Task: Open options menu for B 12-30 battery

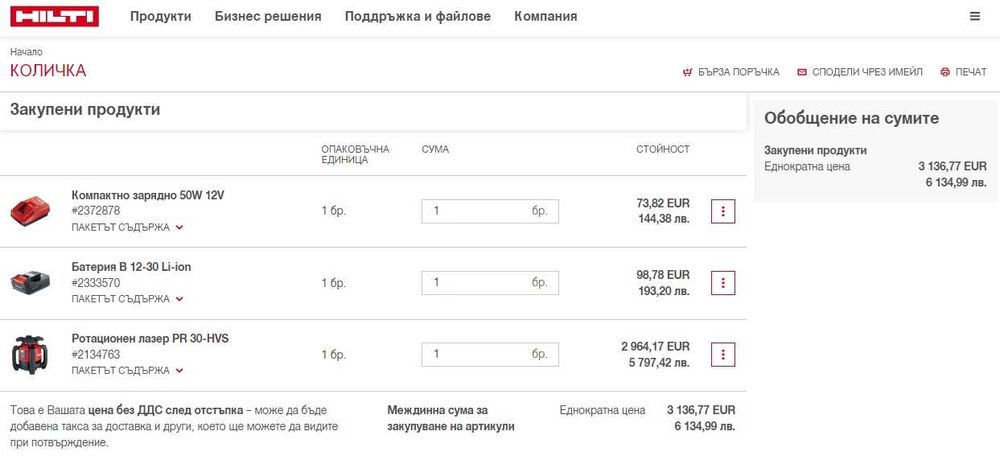Action: point(723,283)
